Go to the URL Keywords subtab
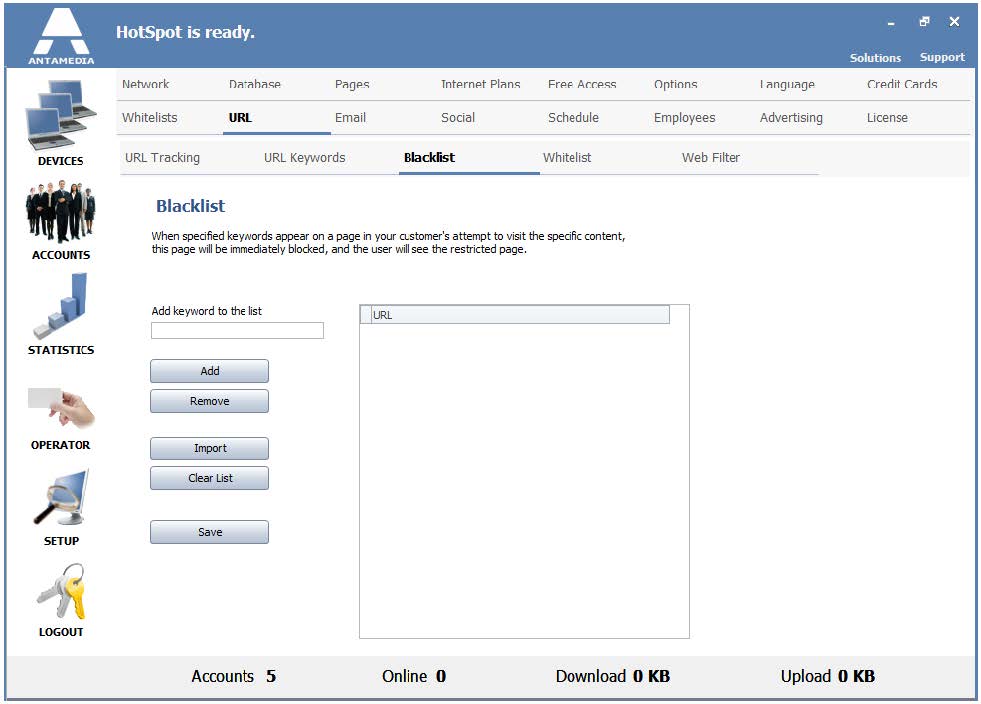This screenshot has width=981, height=704. (x=305, y=158)
